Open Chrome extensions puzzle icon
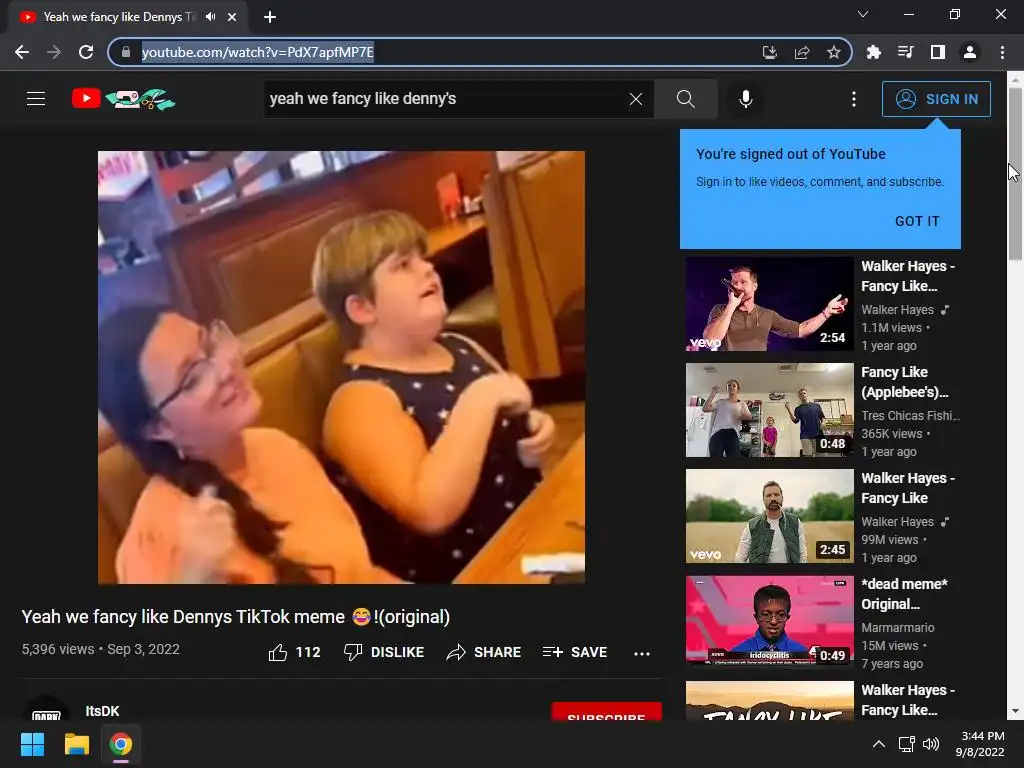 click(x=873, y=52)
